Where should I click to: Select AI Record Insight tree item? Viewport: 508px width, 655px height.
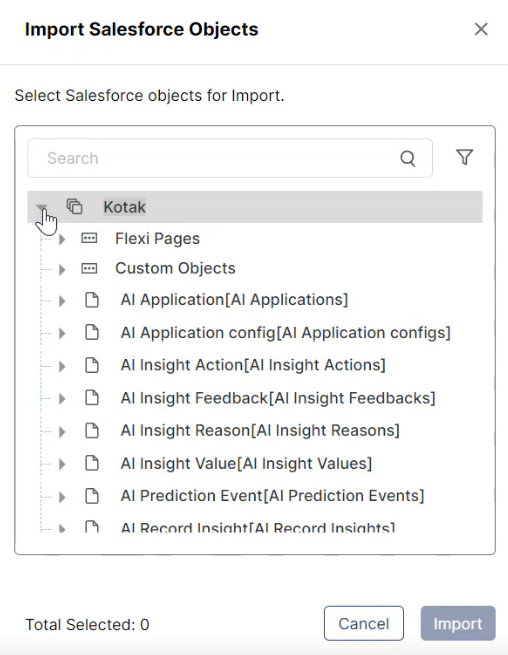258,527
